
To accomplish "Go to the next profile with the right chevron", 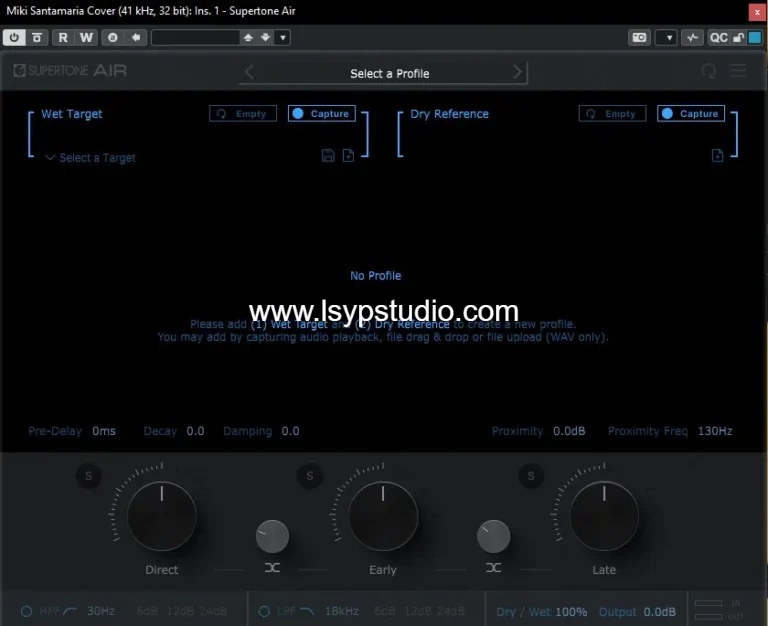I will [517, 72].
